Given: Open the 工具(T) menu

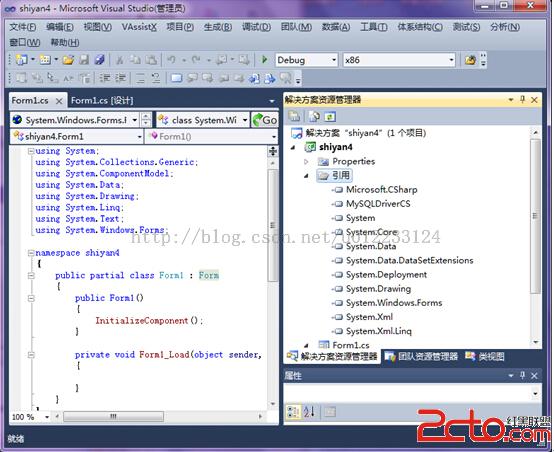Looking at the screenshot, I should tap(373, 27).
